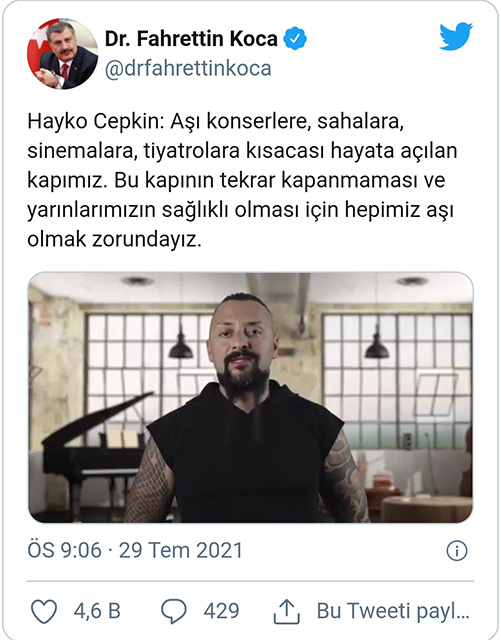Click the Dr. Fahrettin Koca display name
This screenshot has width=501, height=640.
click(x=191, y=39)
